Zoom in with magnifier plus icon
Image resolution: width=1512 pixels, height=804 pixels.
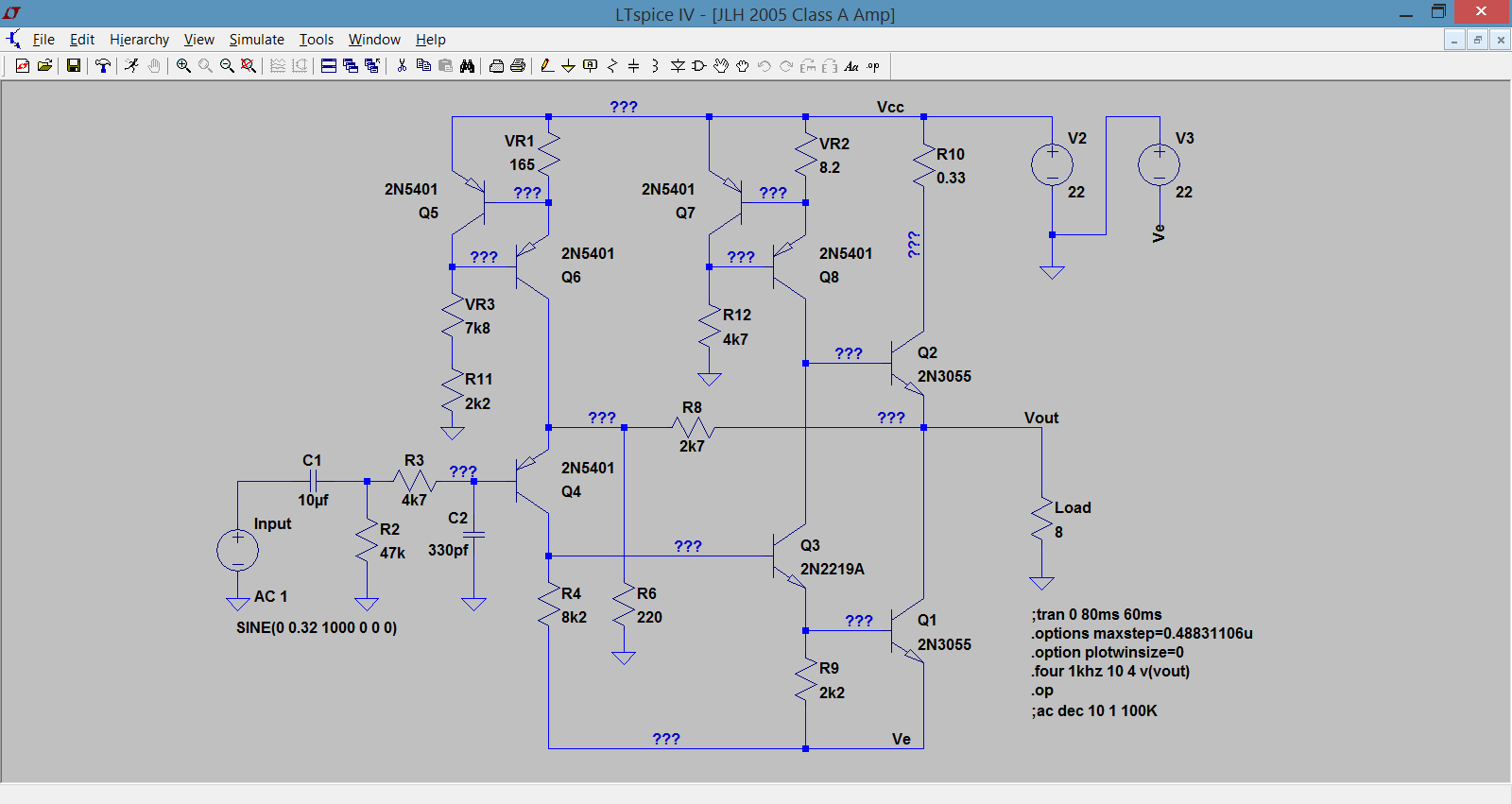point(183,66)
